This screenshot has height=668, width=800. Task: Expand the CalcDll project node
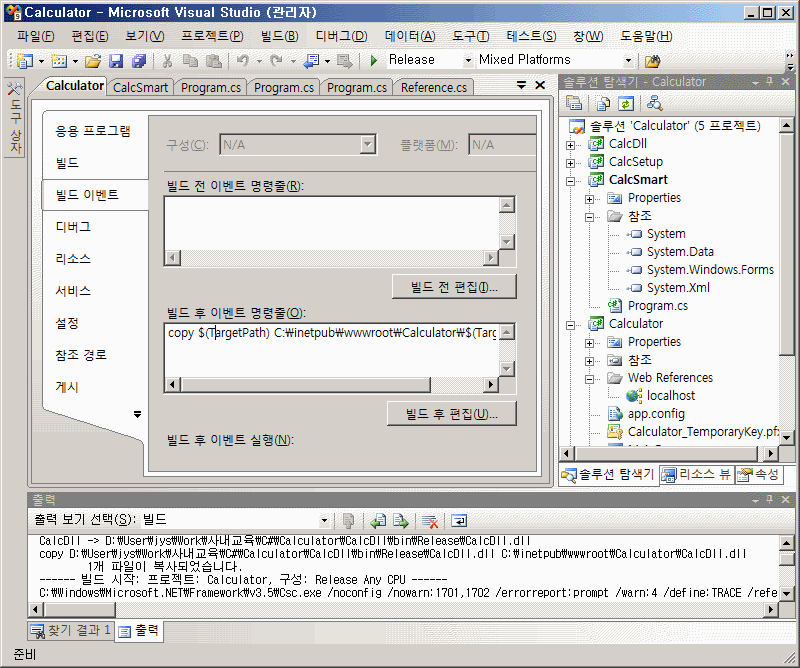[x=570, y=145]
